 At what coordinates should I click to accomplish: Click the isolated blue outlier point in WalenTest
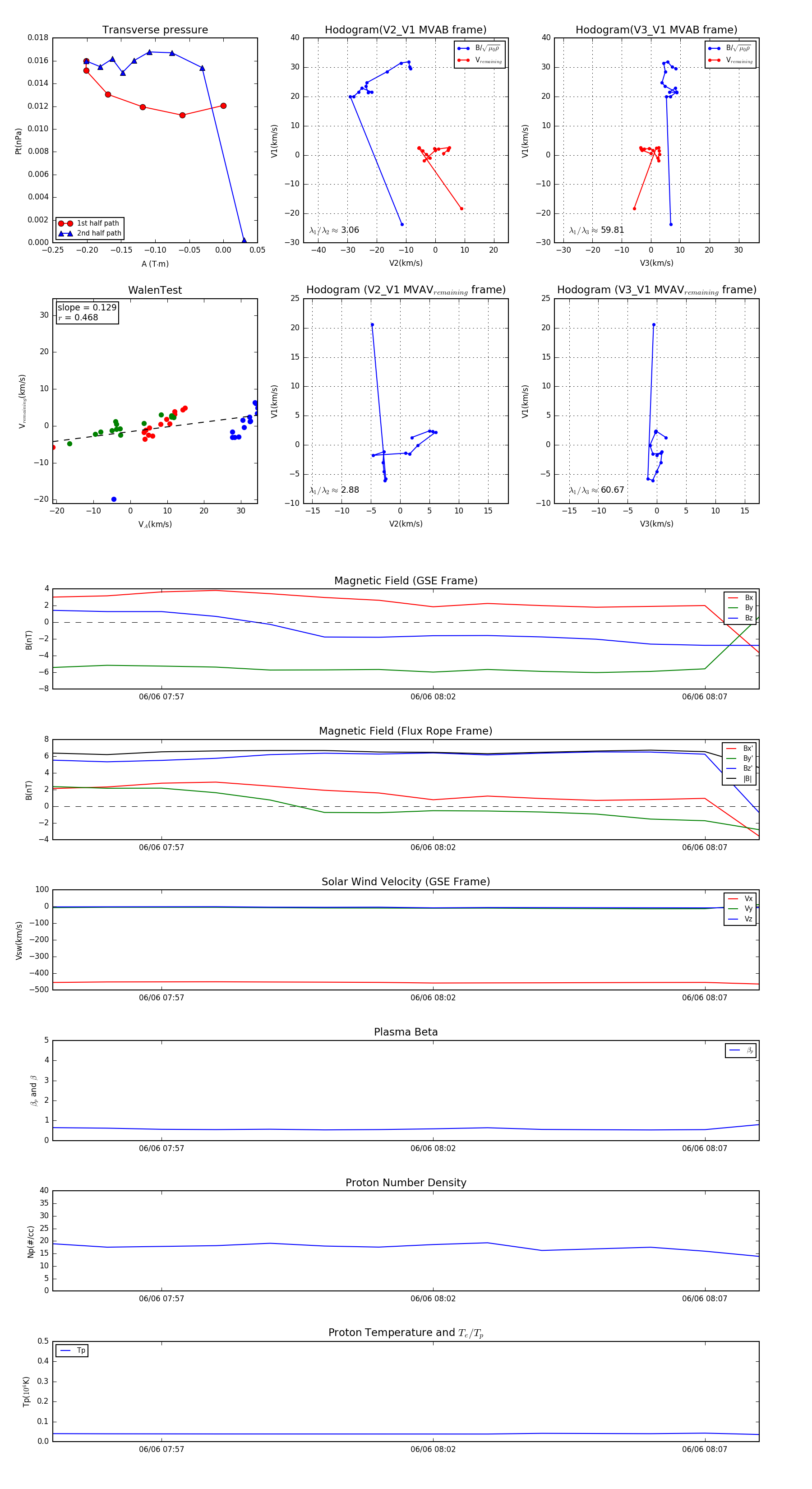(x=114, y=499)
